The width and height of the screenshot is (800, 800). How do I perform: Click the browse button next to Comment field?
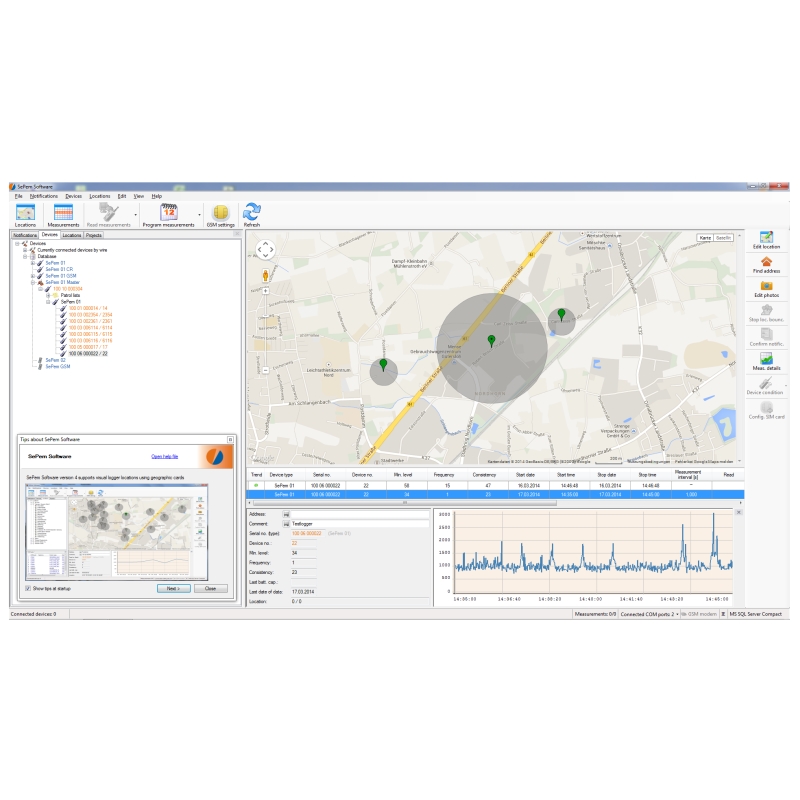click(286, 524)
